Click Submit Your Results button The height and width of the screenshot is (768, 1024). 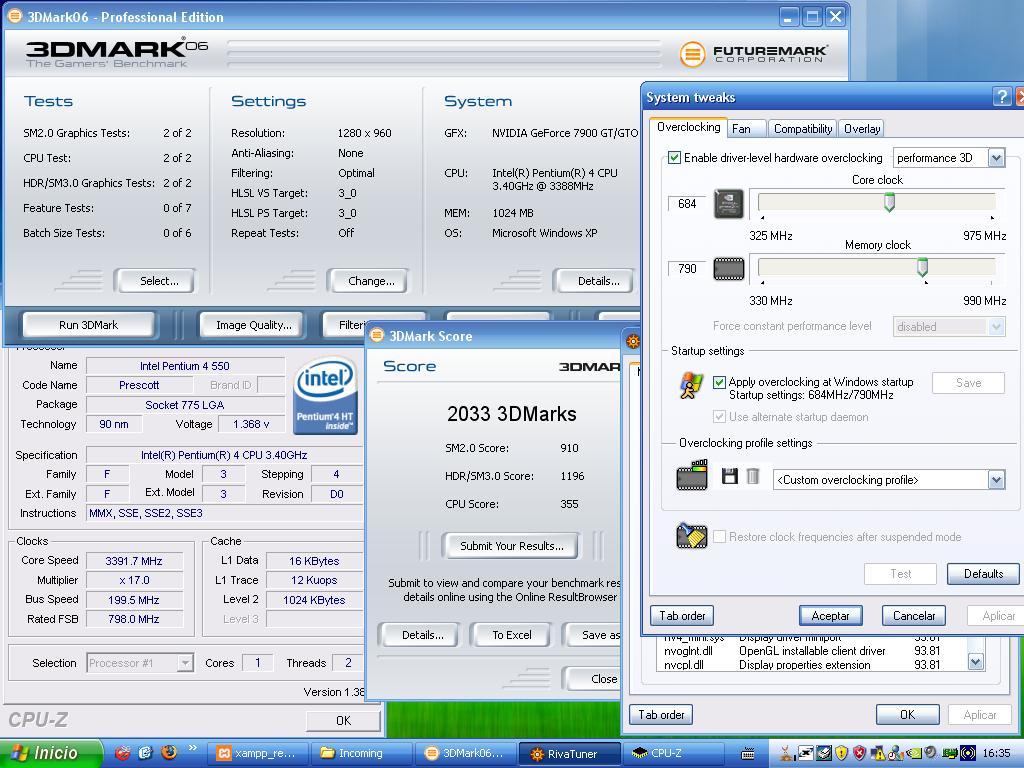511,546
